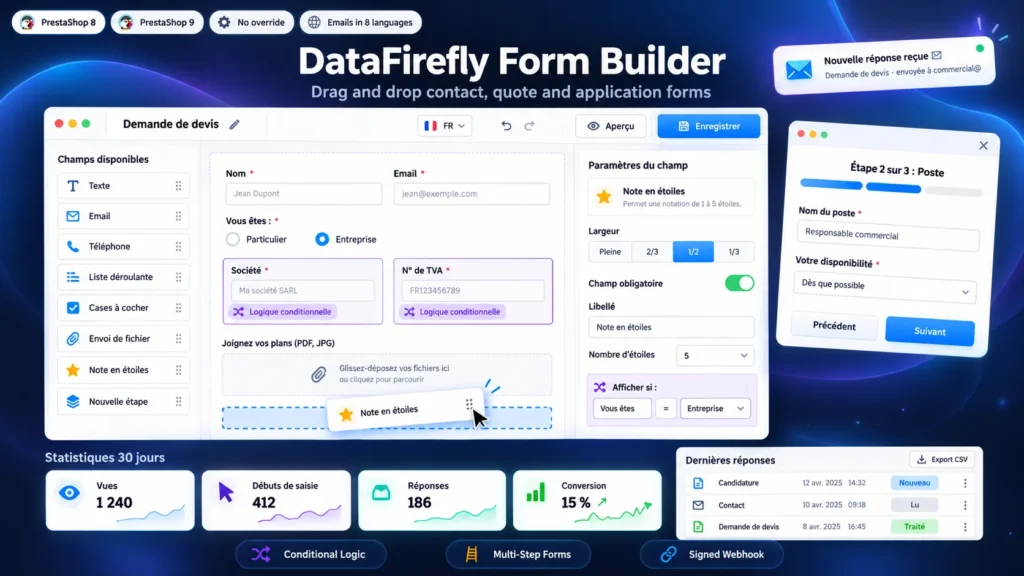Grab the drag handle on Cases à cocher
Screen dimensions: 1024x576
click(x=178, y=308)
